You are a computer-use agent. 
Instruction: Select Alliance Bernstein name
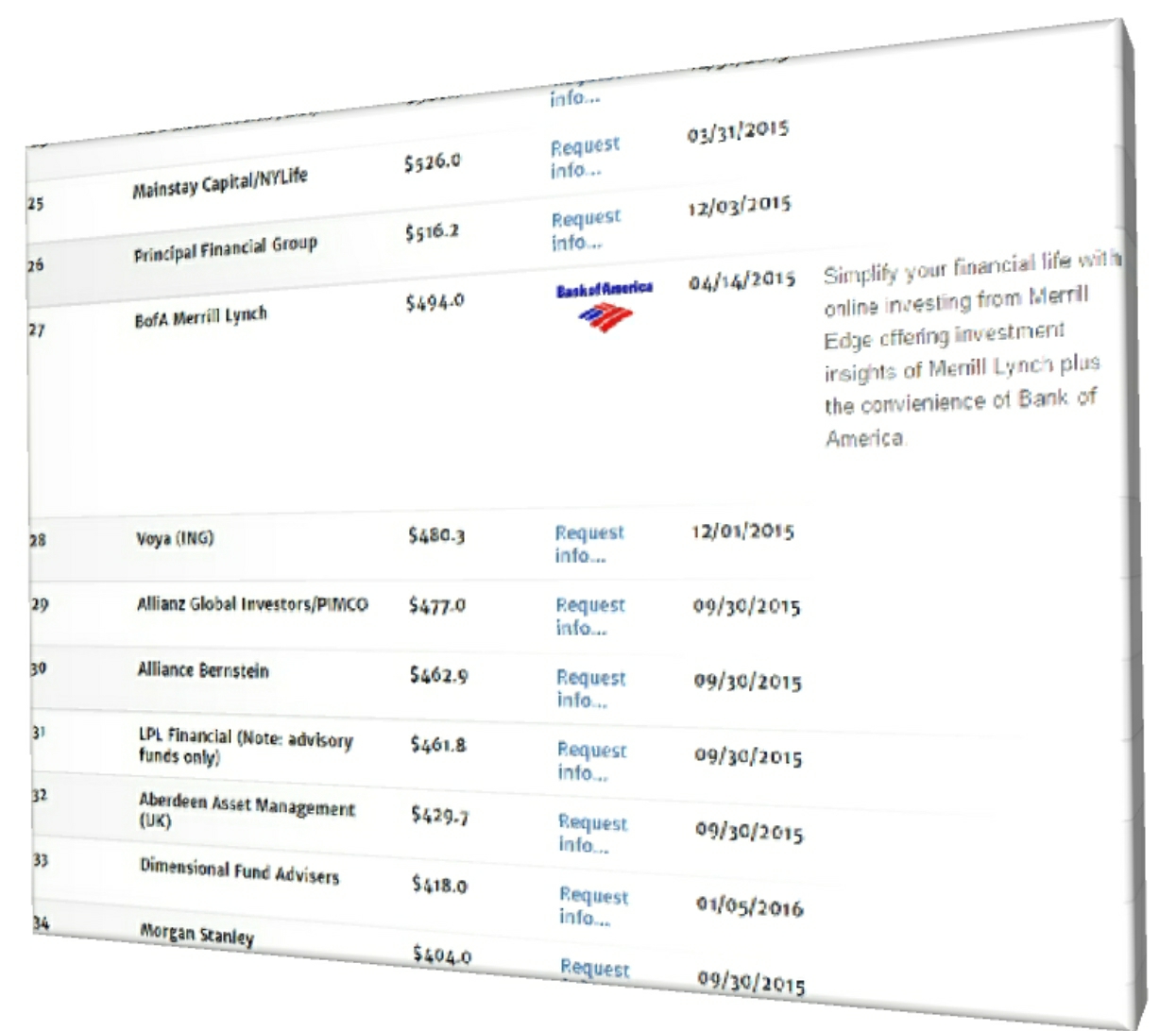tap(203, 669)
